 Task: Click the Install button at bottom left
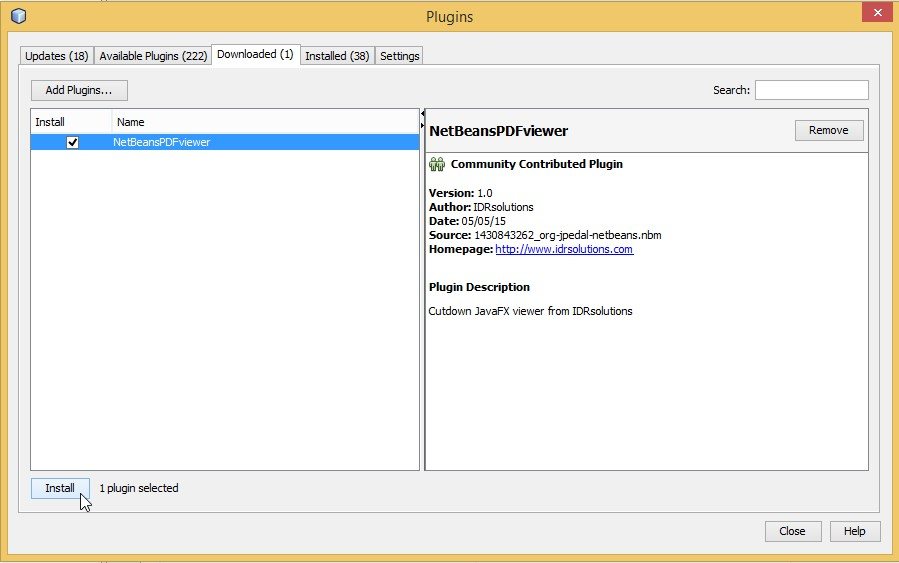60,488
